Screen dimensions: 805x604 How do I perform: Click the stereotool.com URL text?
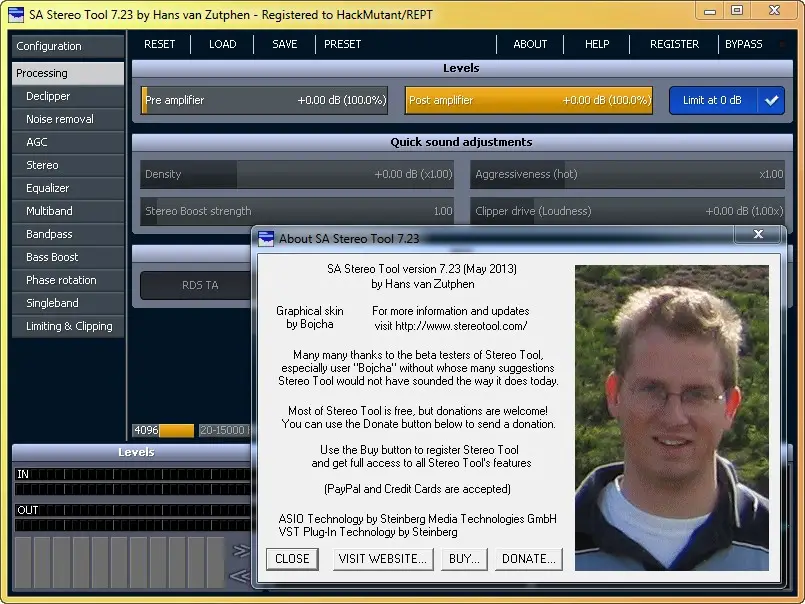click(461, 326)
